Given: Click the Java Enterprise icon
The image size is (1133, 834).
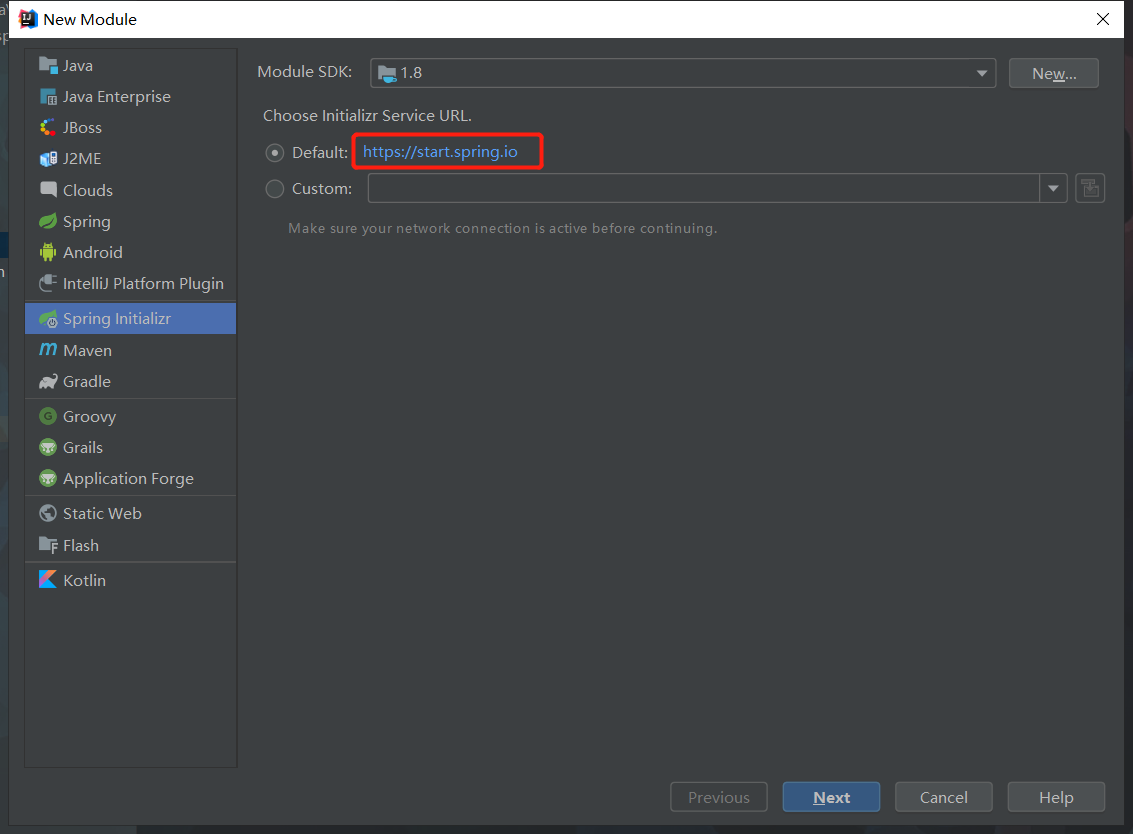Looking at the screenshot, I should coord(48,96).
